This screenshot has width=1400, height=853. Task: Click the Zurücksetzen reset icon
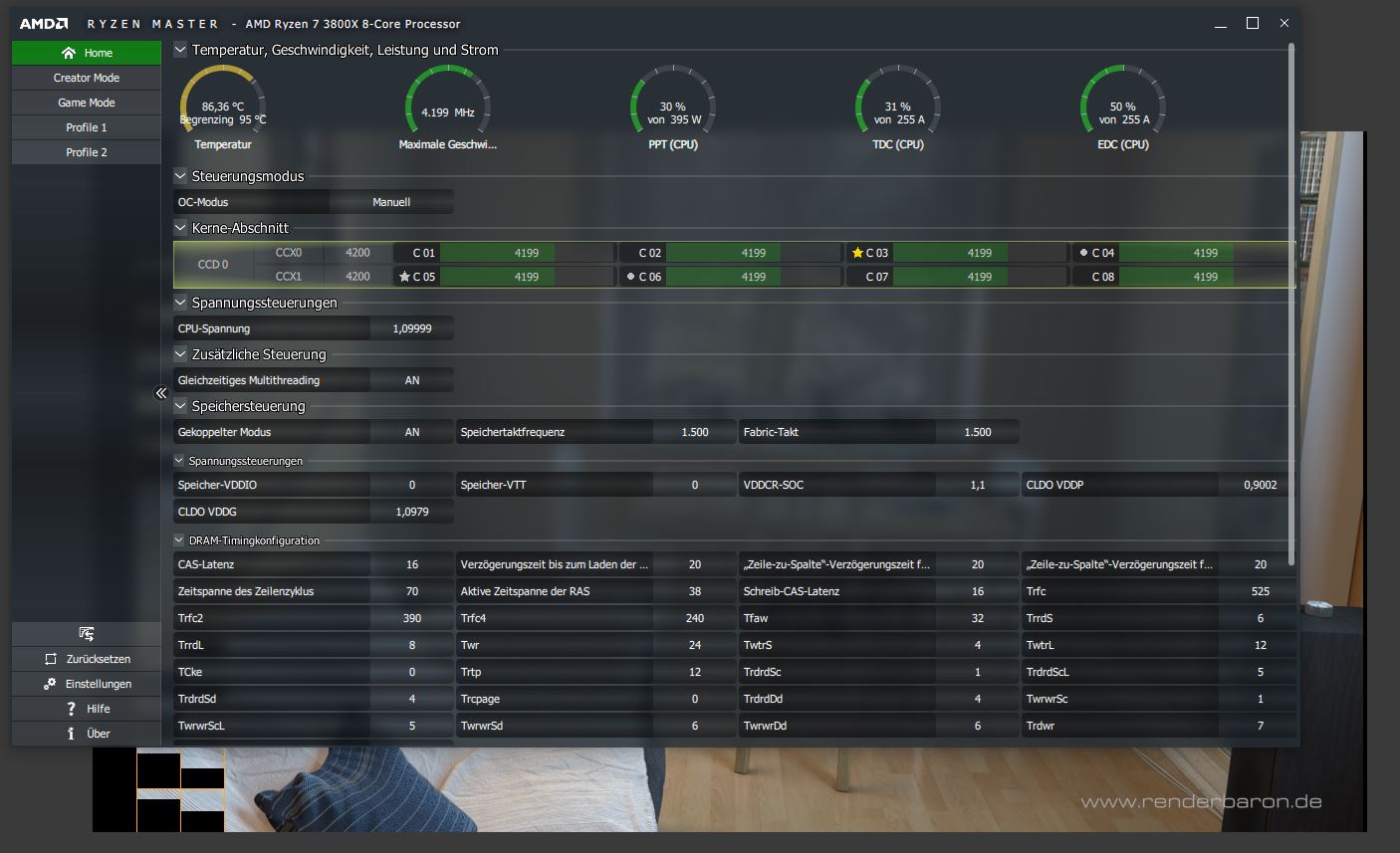[x=52, y=659]
